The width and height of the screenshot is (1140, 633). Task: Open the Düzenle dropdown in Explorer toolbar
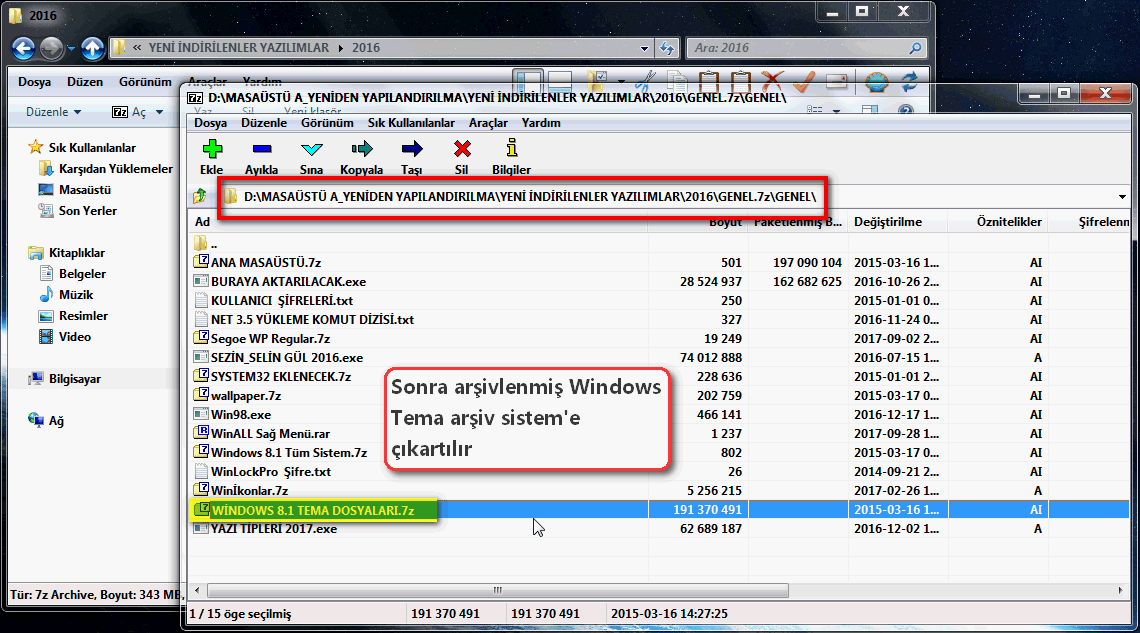(53, 112)
